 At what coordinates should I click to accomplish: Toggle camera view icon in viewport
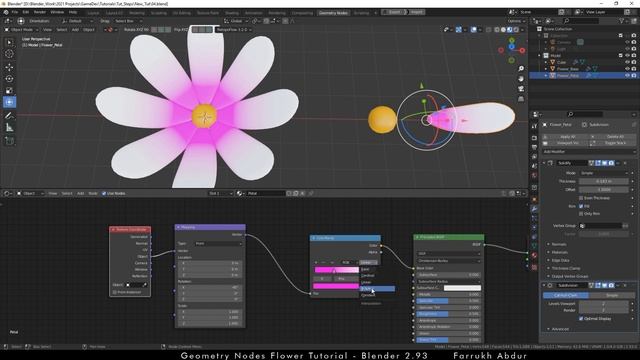[521, 89]
